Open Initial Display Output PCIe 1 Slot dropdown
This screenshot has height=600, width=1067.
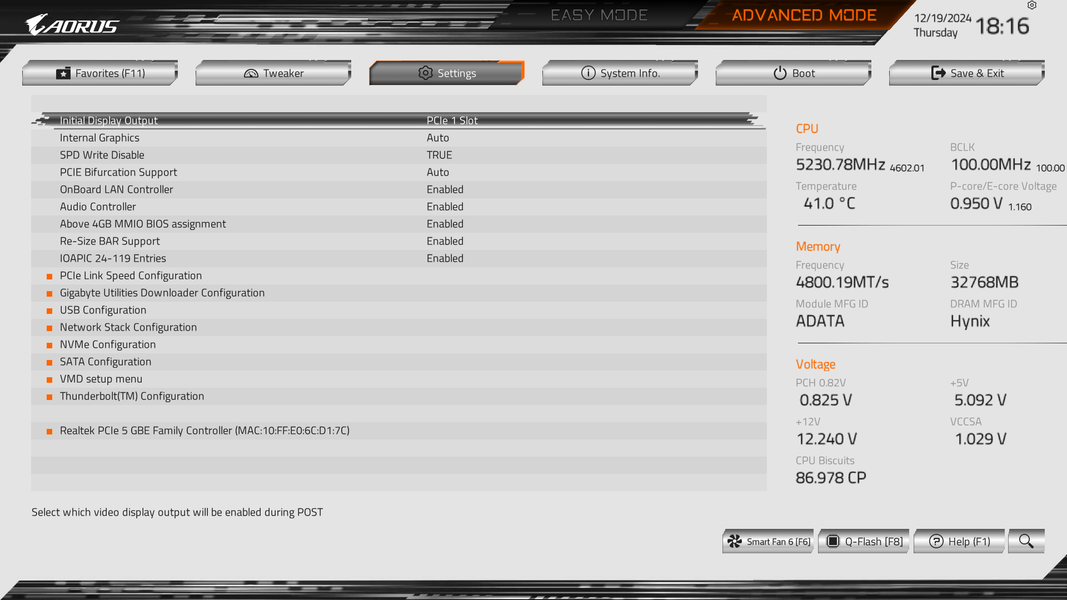point(452,120)
